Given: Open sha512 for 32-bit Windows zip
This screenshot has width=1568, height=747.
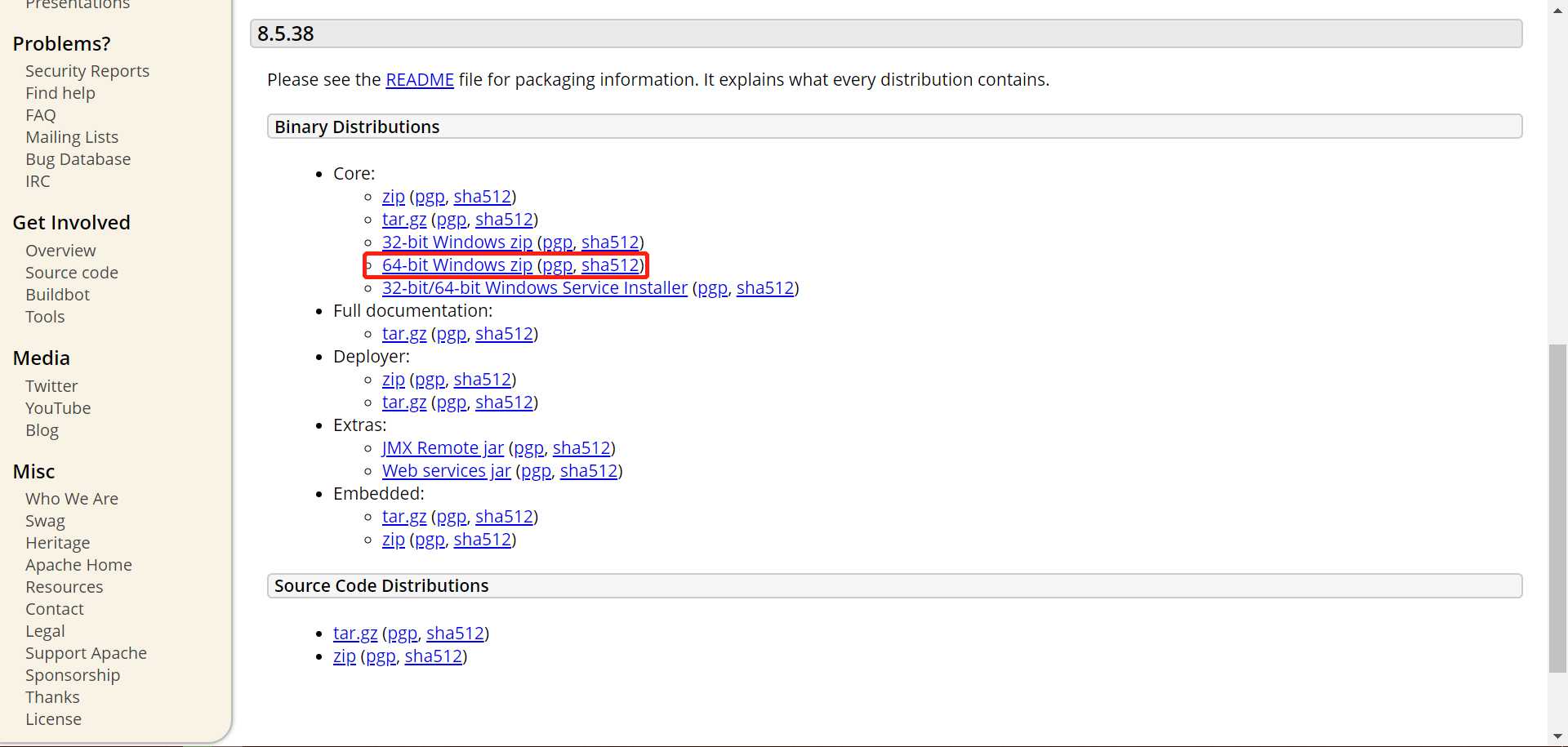Looking at the screenshot, I should click(x=610, y=242).
